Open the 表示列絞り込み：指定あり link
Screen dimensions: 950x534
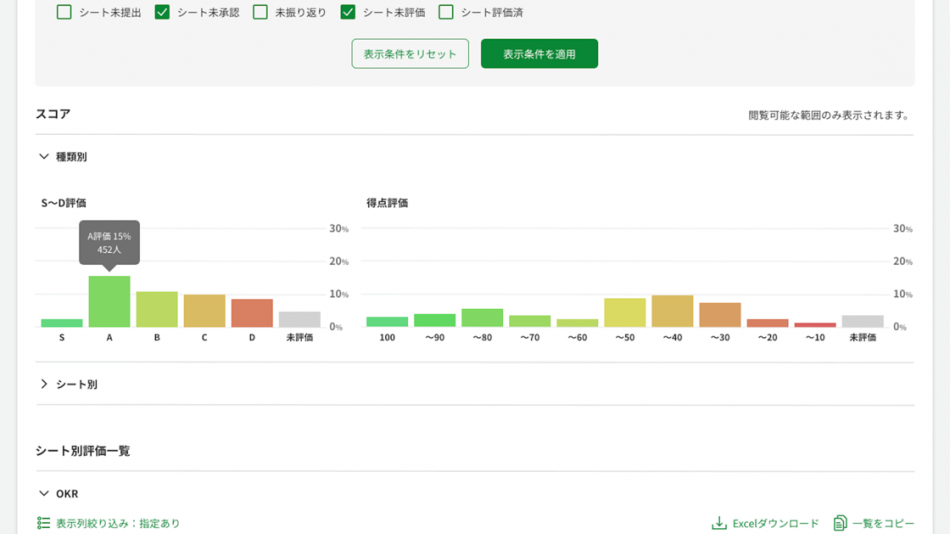point(118,523)
